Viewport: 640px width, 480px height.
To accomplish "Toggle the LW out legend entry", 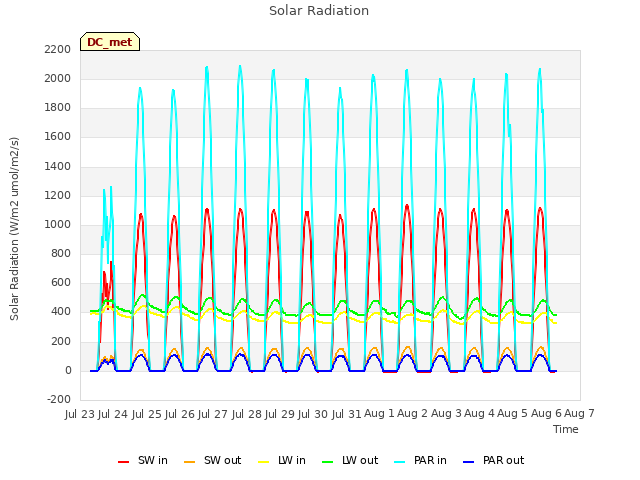I will (350, 460).
